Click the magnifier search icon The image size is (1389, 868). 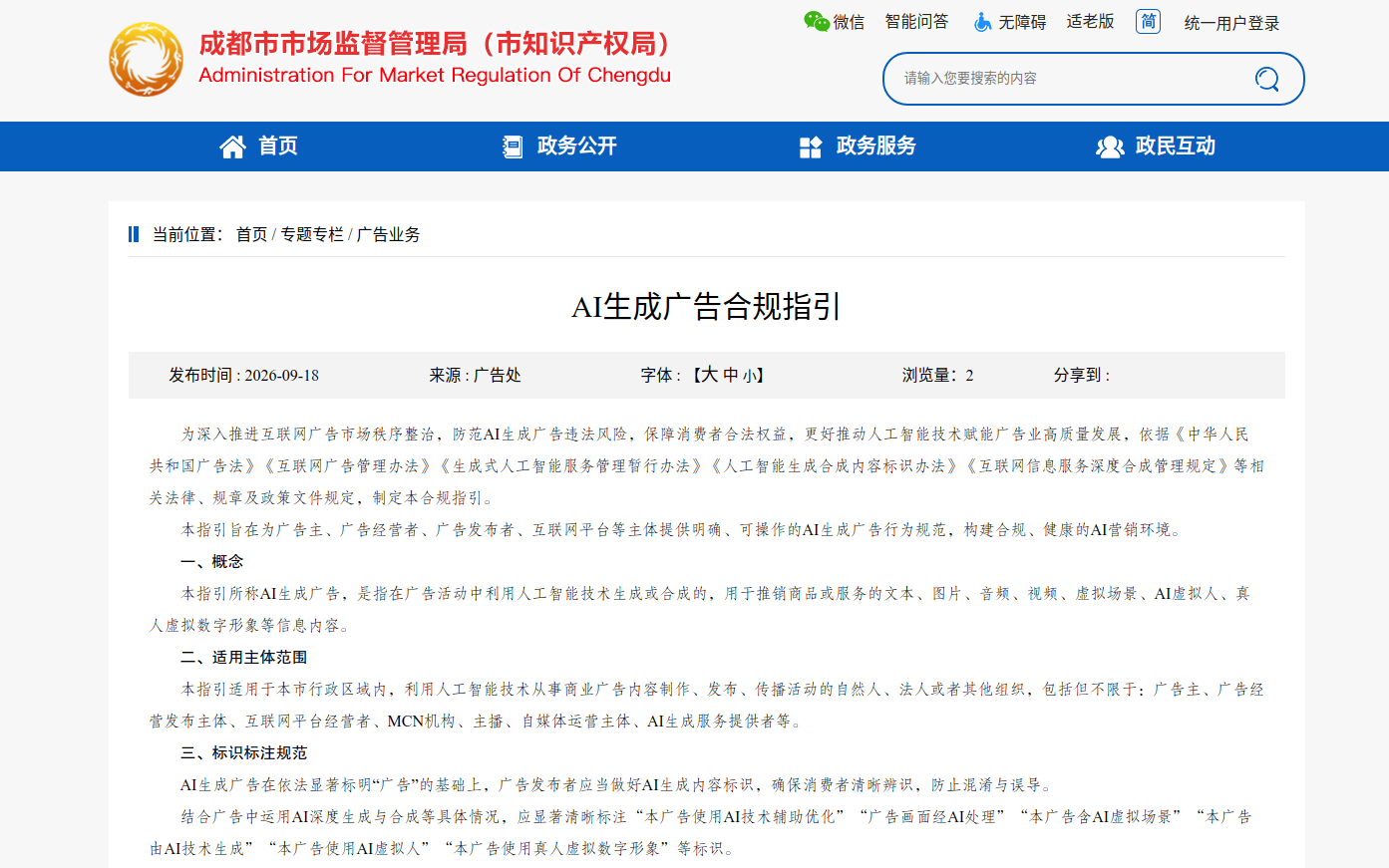(x=1266, y=79)
